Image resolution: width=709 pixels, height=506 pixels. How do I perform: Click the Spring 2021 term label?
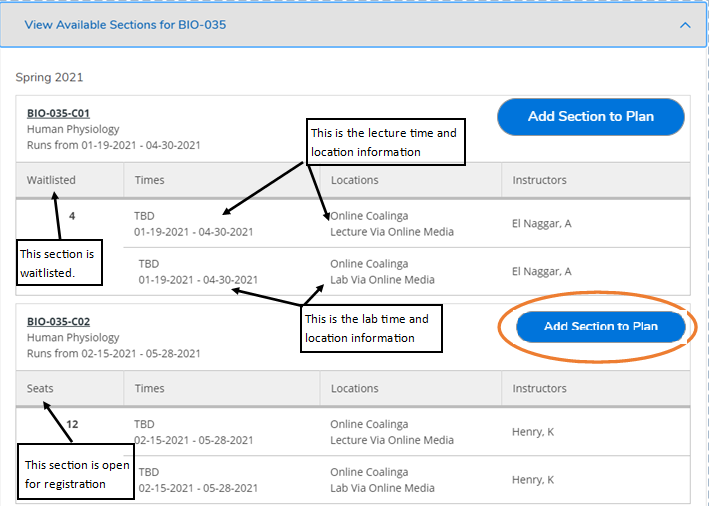[x=49, y=77]
